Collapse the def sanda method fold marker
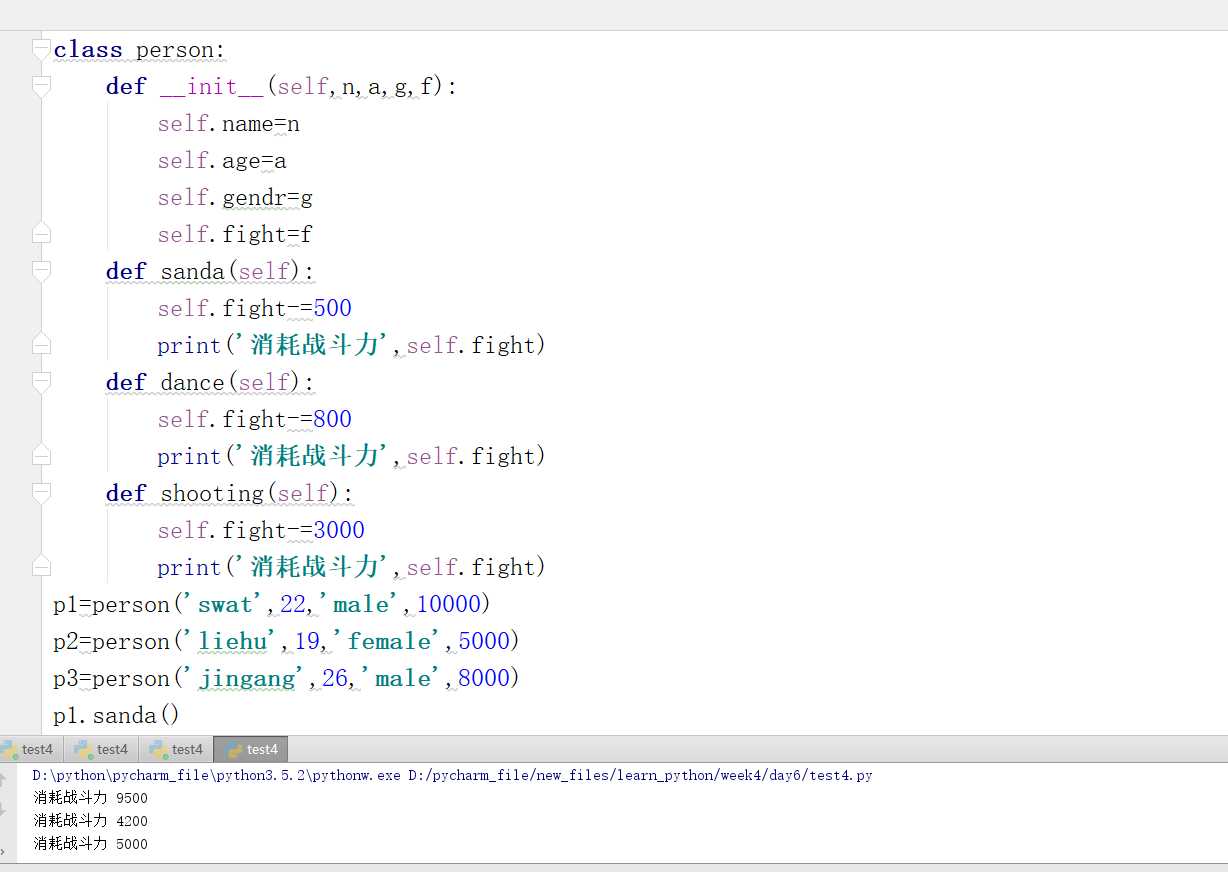 click(x=40, y=271)
